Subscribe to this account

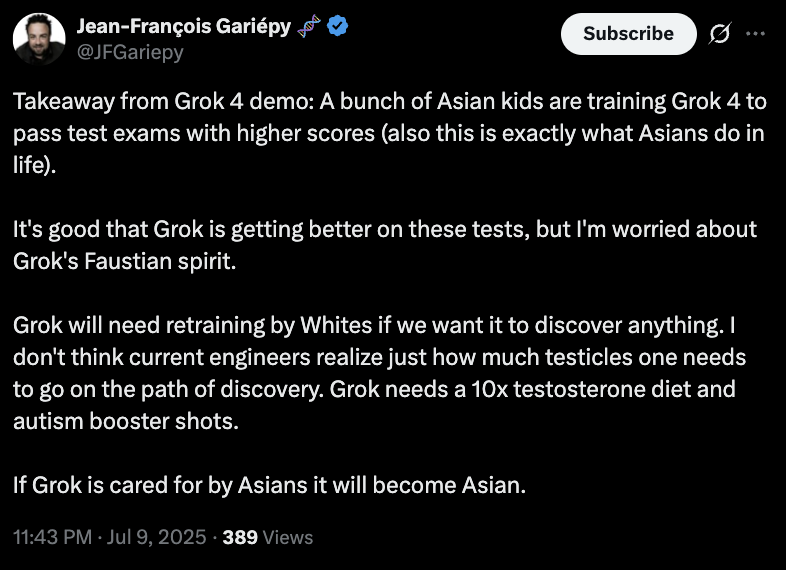click(x=629, y=34)
